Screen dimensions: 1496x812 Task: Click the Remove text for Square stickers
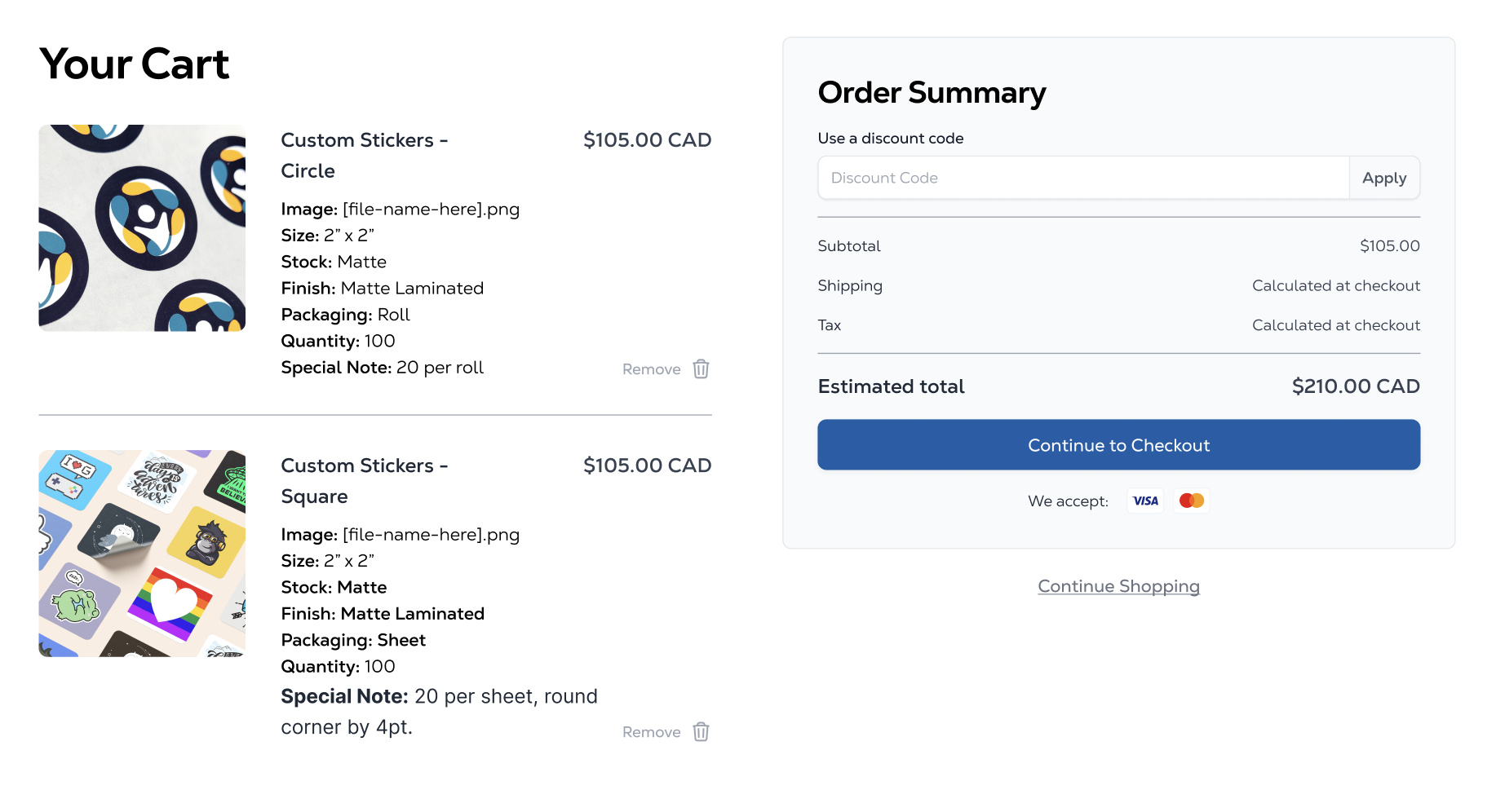(x=651, y=732)
